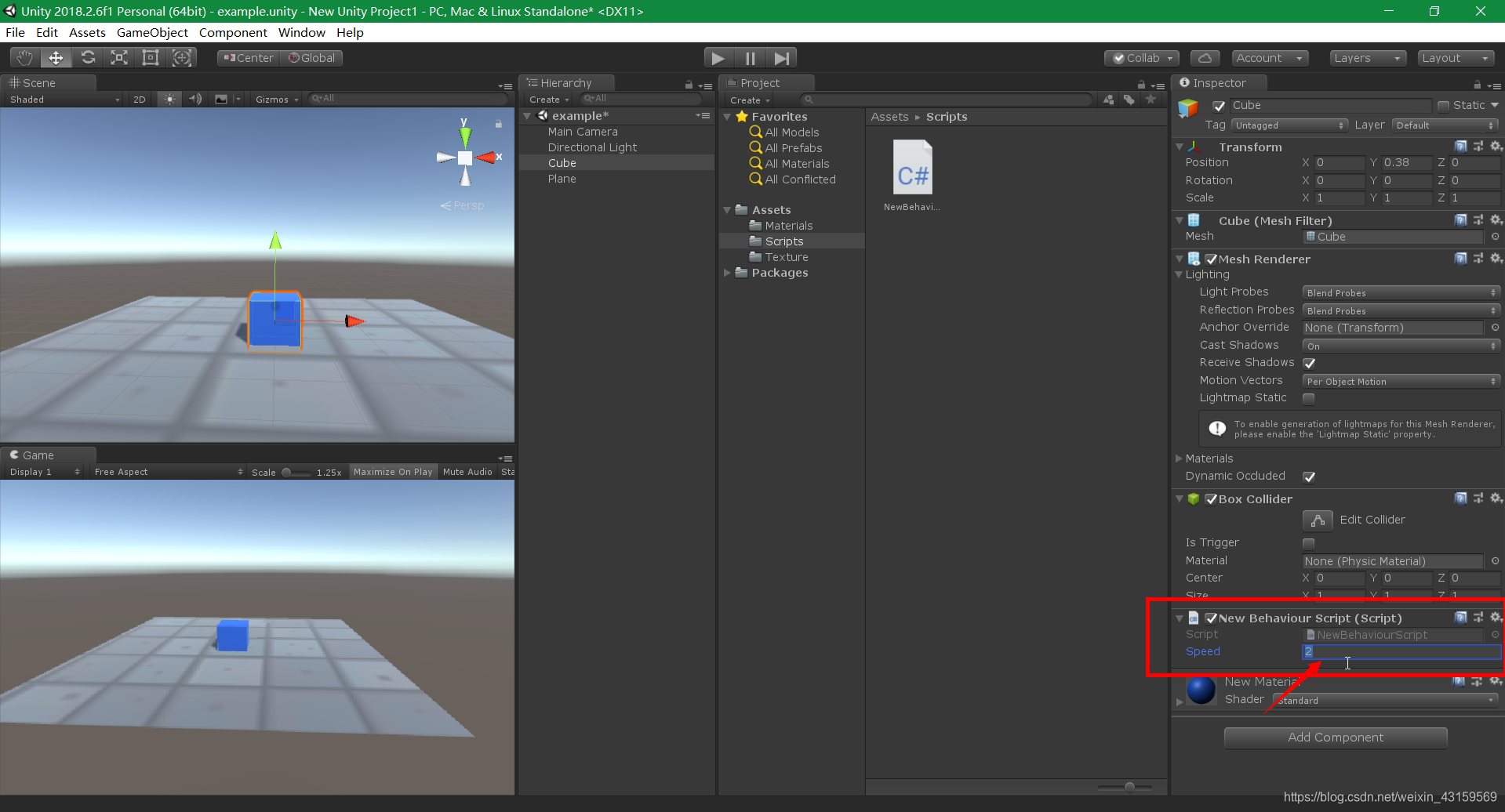Screen dimensions: 1505x812
Task: Select the Rotate tool
Action: [x=88, y=58]
